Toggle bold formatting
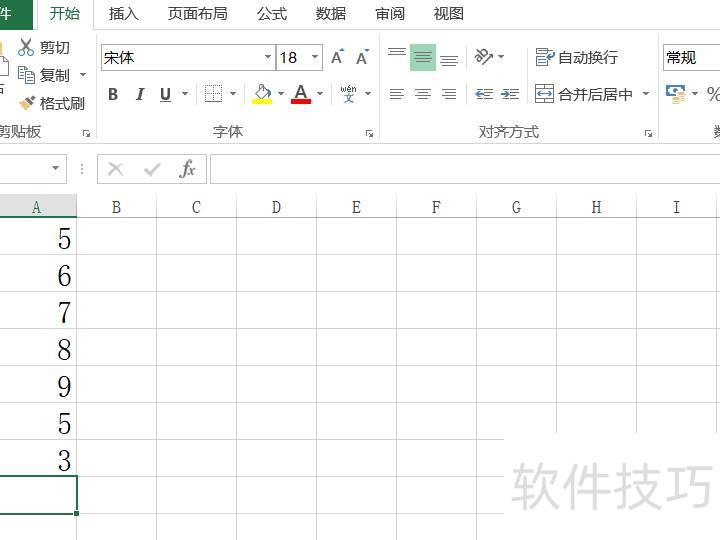The width and height of the screenshot is (720, 540). point(113,94)
